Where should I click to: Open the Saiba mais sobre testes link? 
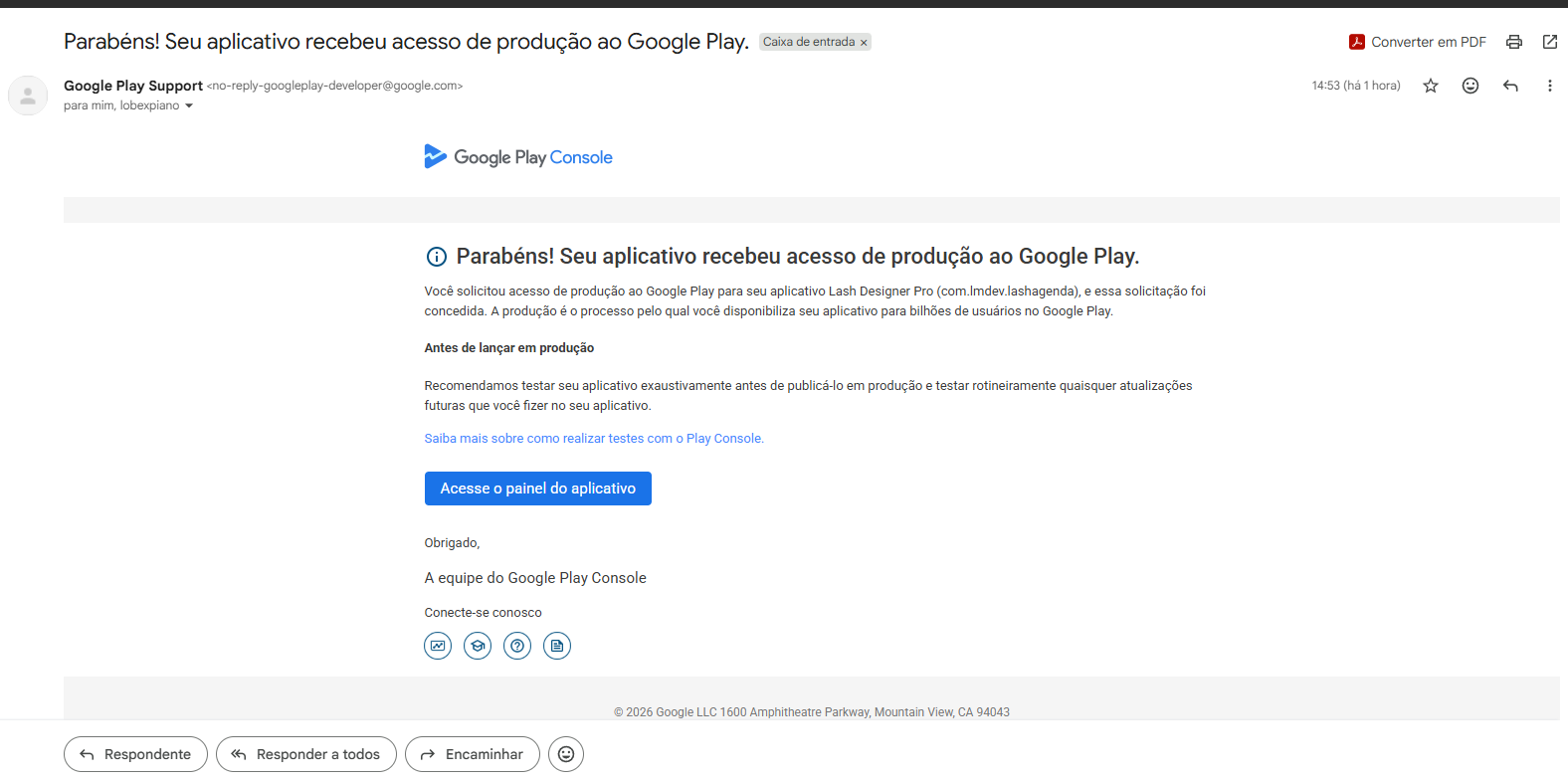[x=594, y=439]
